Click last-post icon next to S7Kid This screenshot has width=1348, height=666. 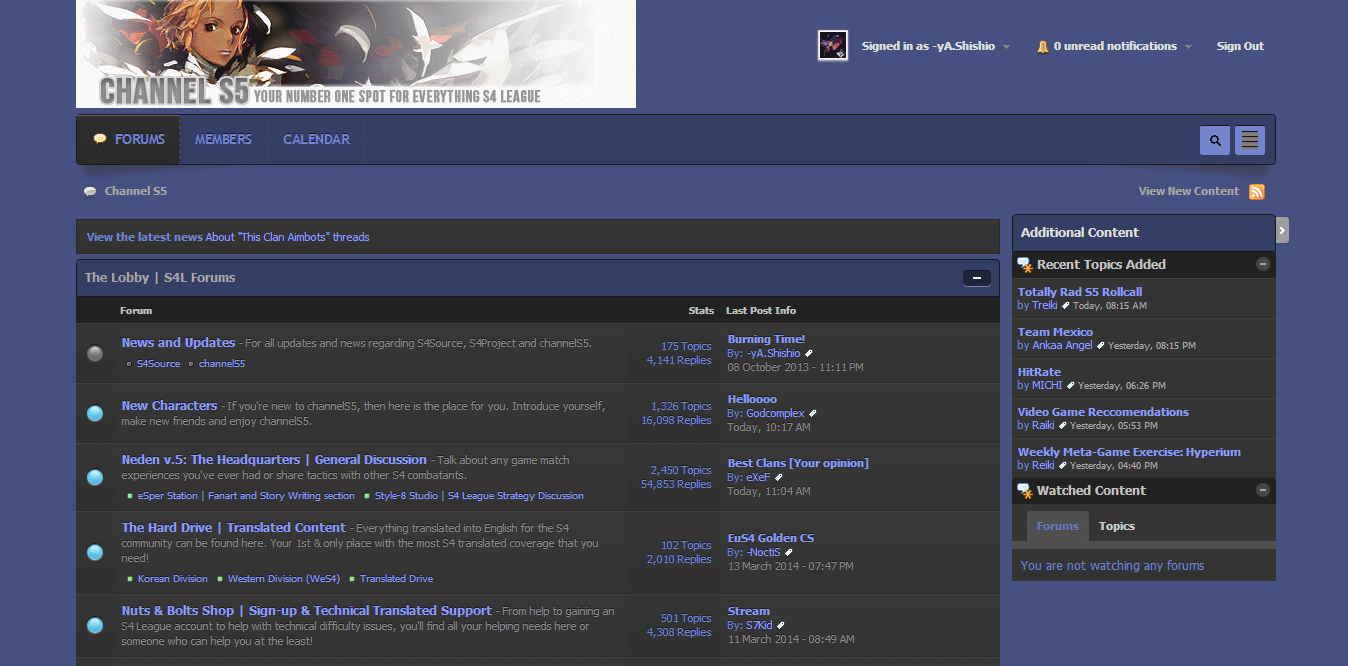[x=781, y=626]
